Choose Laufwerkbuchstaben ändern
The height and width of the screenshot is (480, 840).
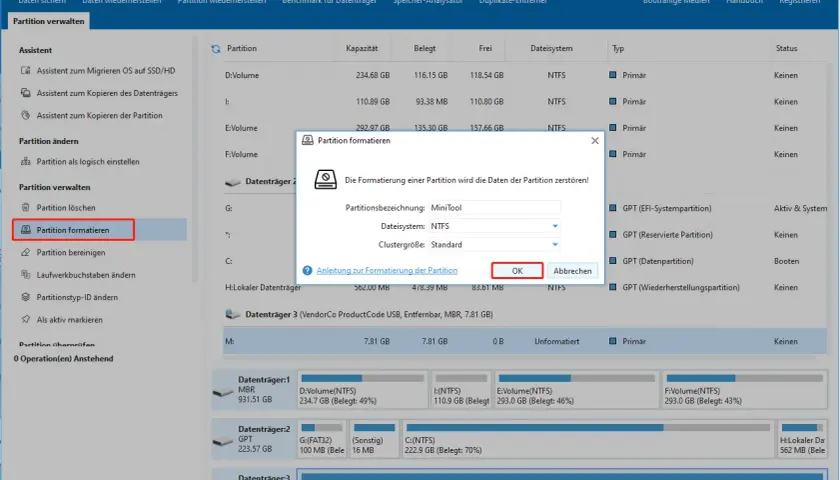[x=86, y=275]
